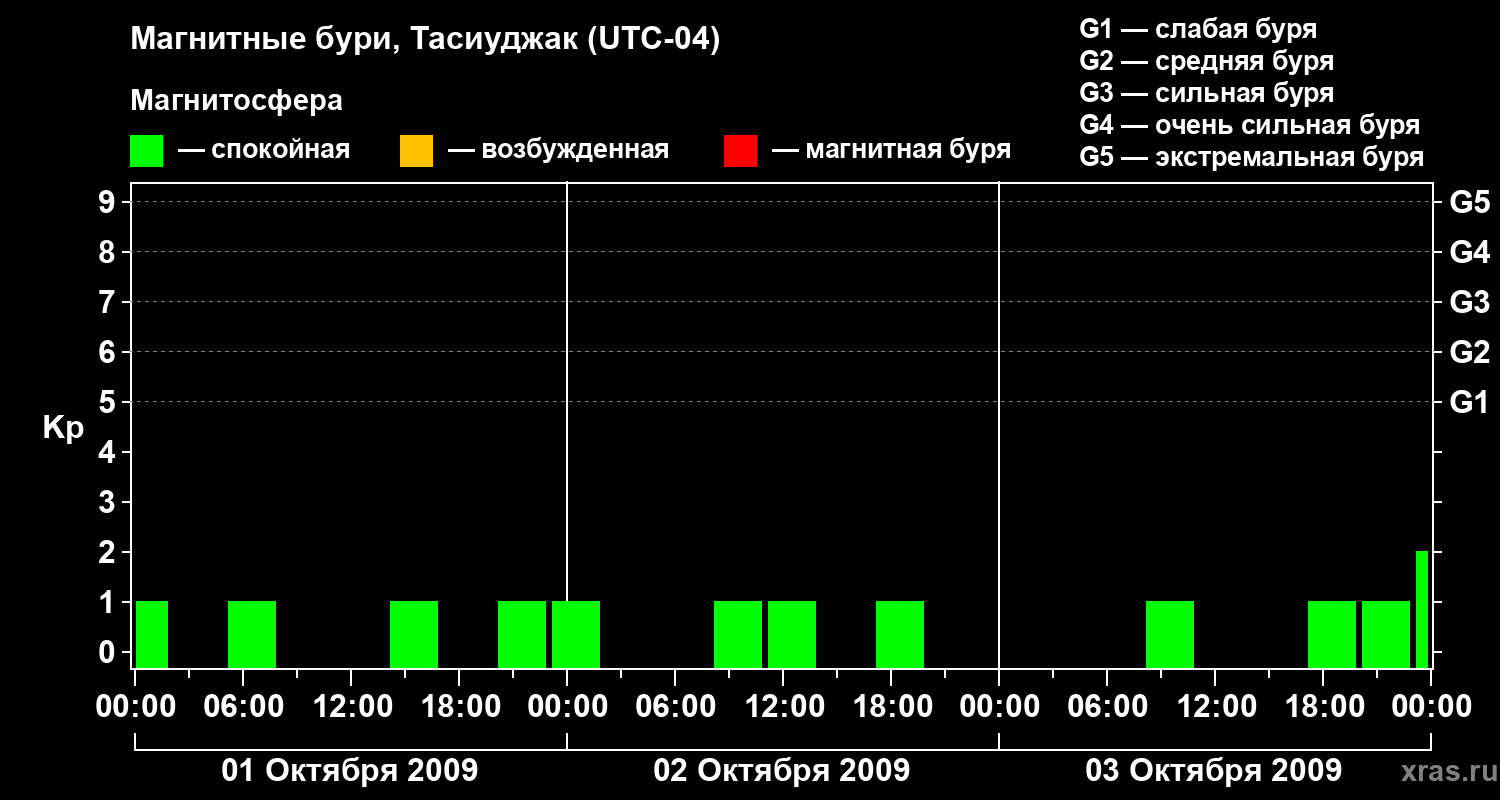The height and width of the screenshot is (800, 1500).
Task: Click the orange 'возбужденная' legend swatch
Action: 416,151
